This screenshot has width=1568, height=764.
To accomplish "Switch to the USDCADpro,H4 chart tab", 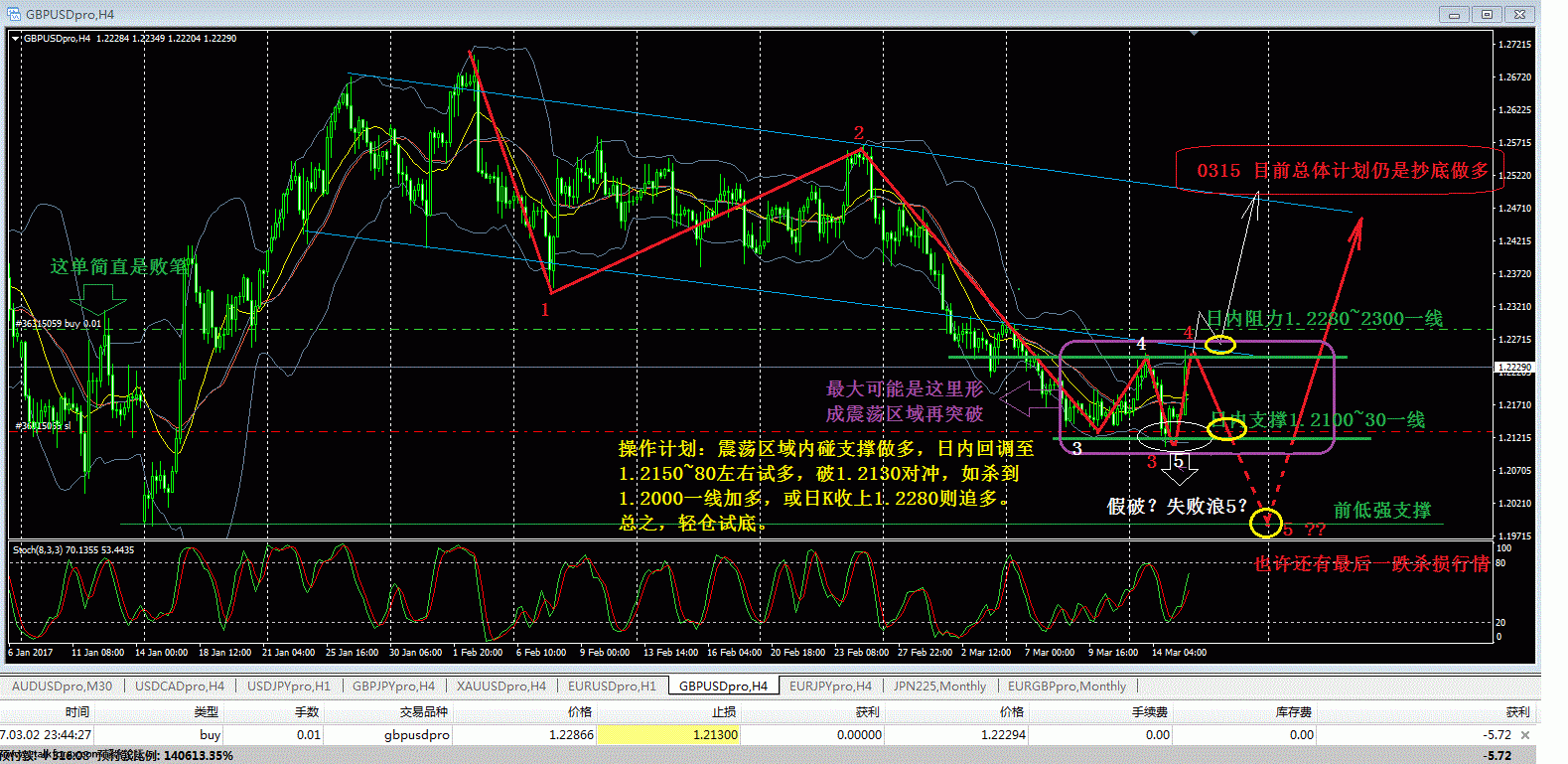I will [180, 687].
